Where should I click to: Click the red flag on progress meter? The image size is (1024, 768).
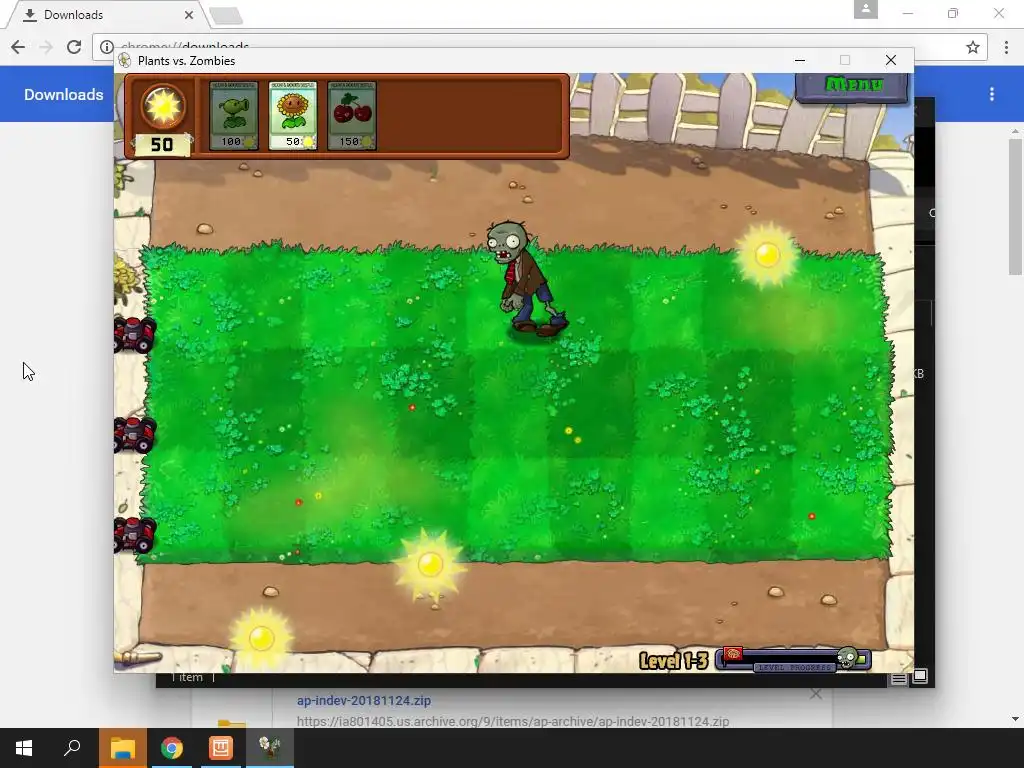733,654
